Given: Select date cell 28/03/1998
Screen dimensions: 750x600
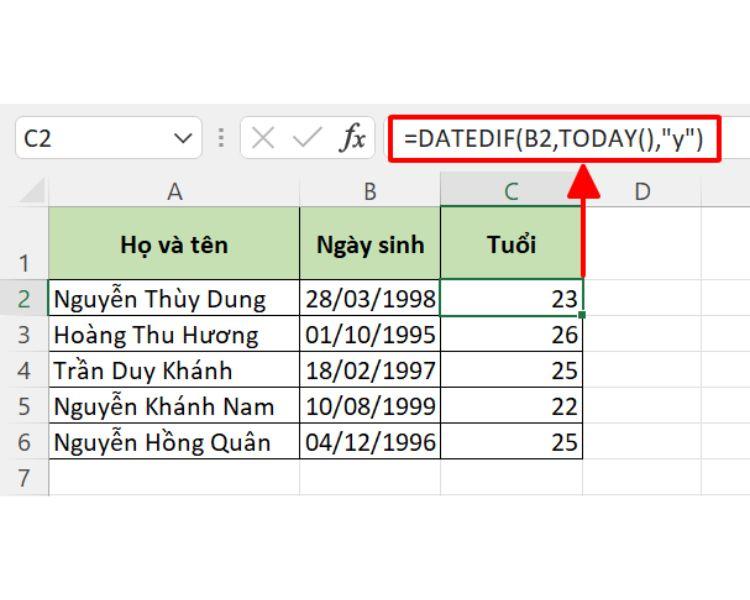Looking at the screenshot, I should point(370,298).
